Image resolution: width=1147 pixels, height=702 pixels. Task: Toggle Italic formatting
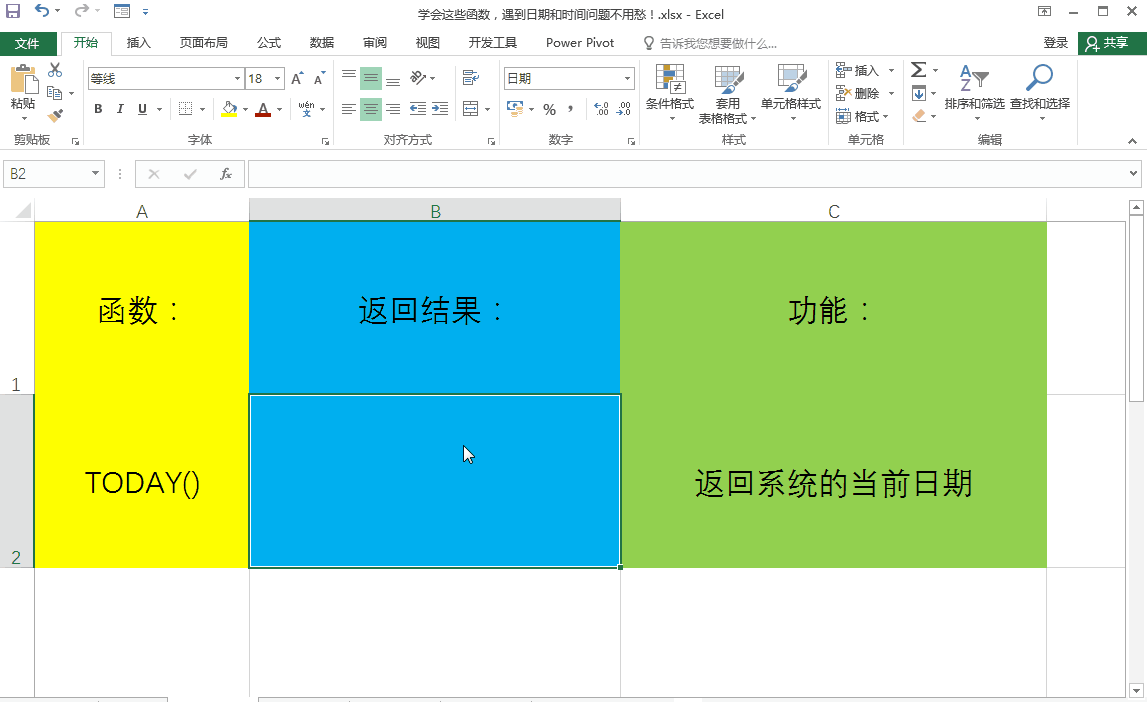120,109
